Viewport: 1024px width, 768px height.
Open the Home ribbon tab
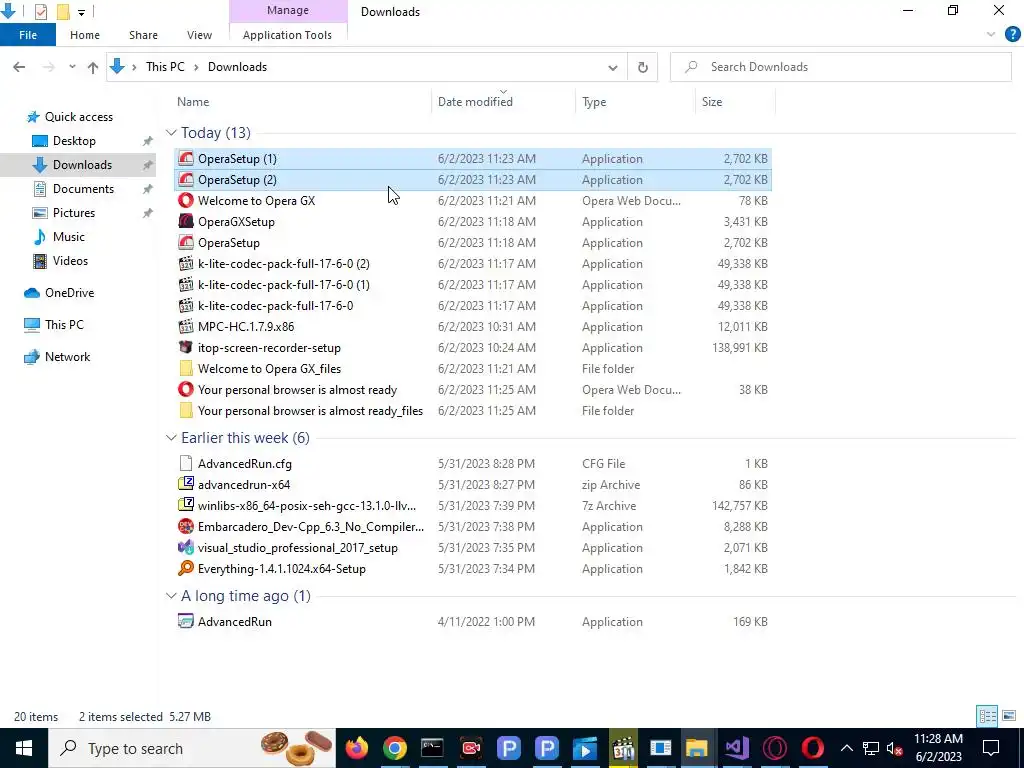[x=85, y=35]
